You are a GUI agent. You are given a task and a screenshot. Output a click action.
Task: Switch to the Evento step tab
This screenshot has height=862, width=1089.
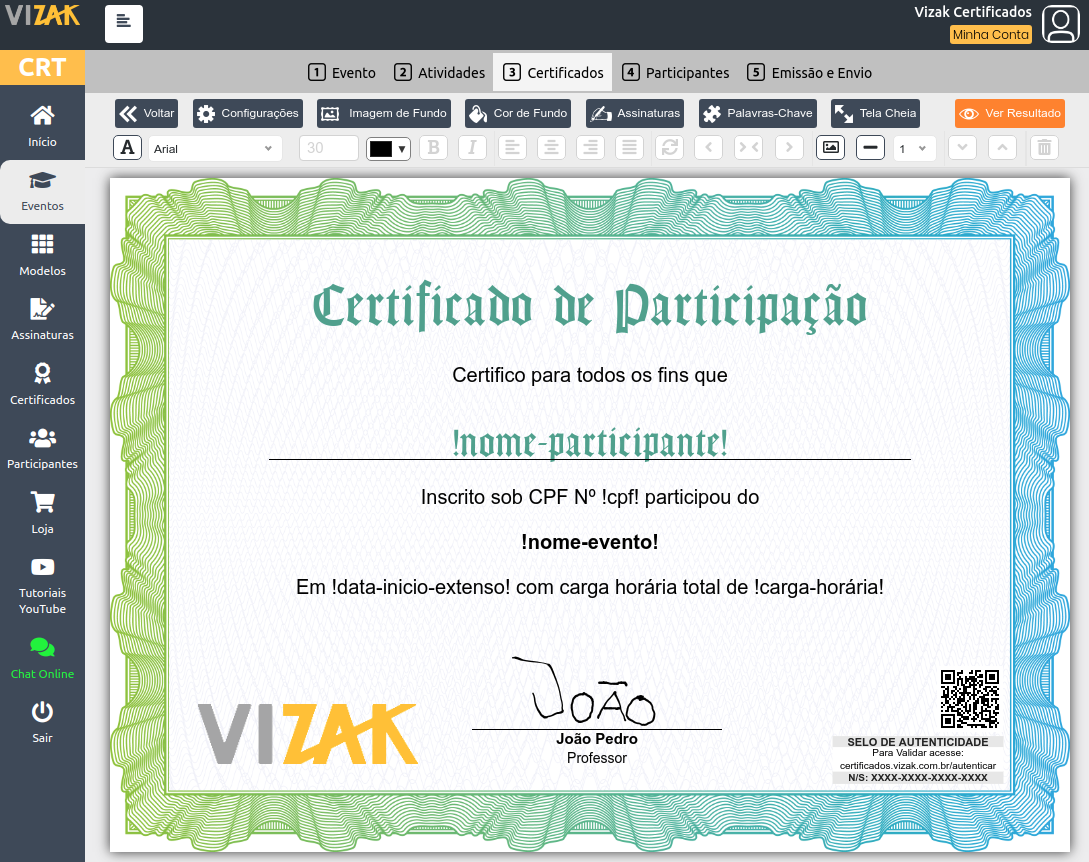click(342, 72)
